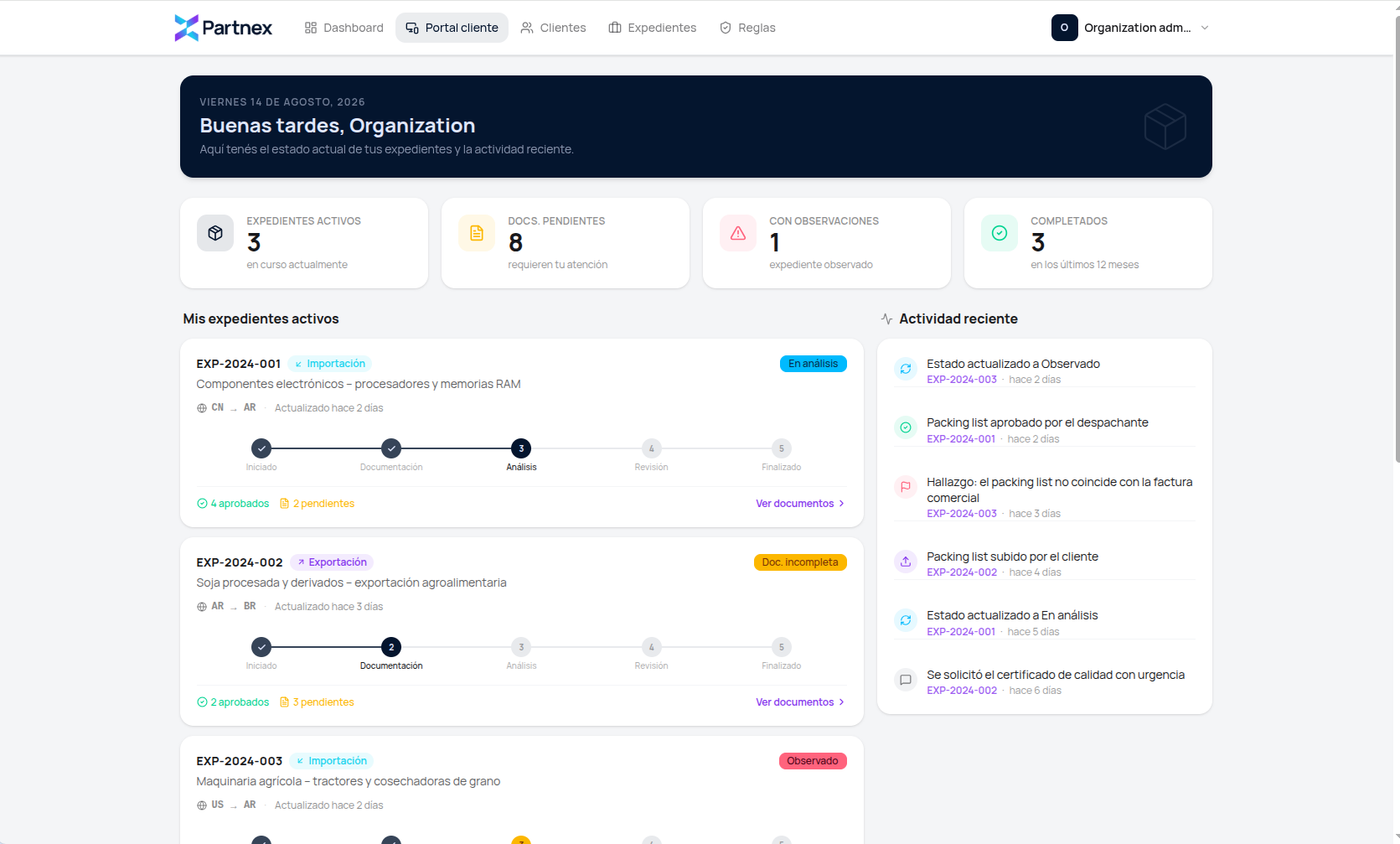The image size is (1400, 844).
Task: Click the Completados check icon
Action: click(1000, 233)
